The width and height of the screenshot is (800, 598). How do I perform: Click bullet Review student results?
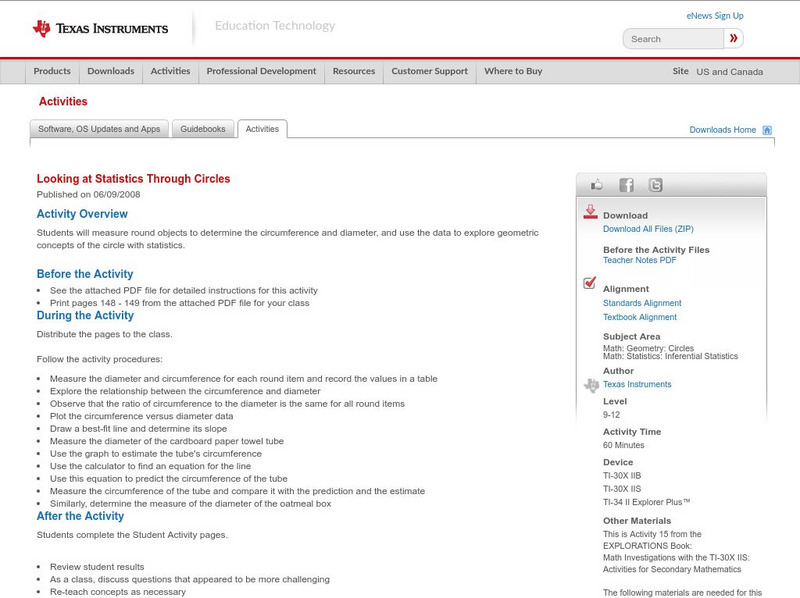click(x=97, y=567)
